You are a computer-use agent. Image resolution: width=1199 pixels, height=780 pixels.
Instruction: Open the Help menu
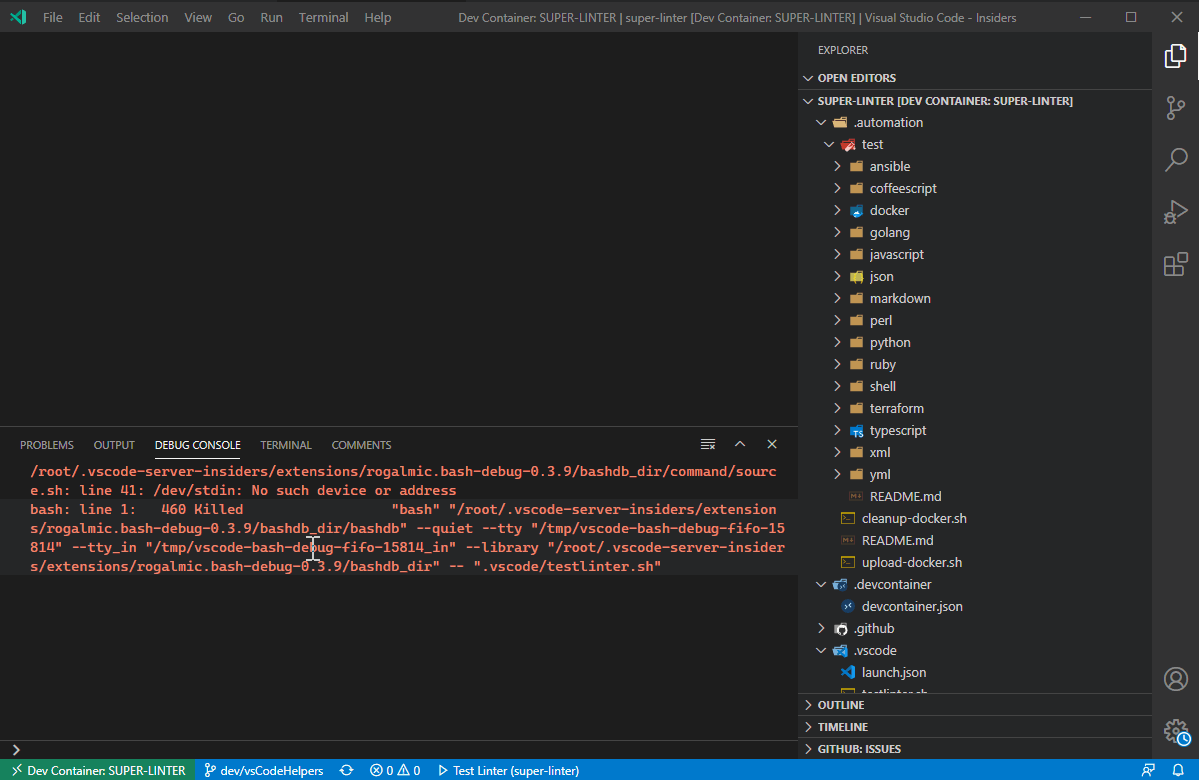(378, 17)
